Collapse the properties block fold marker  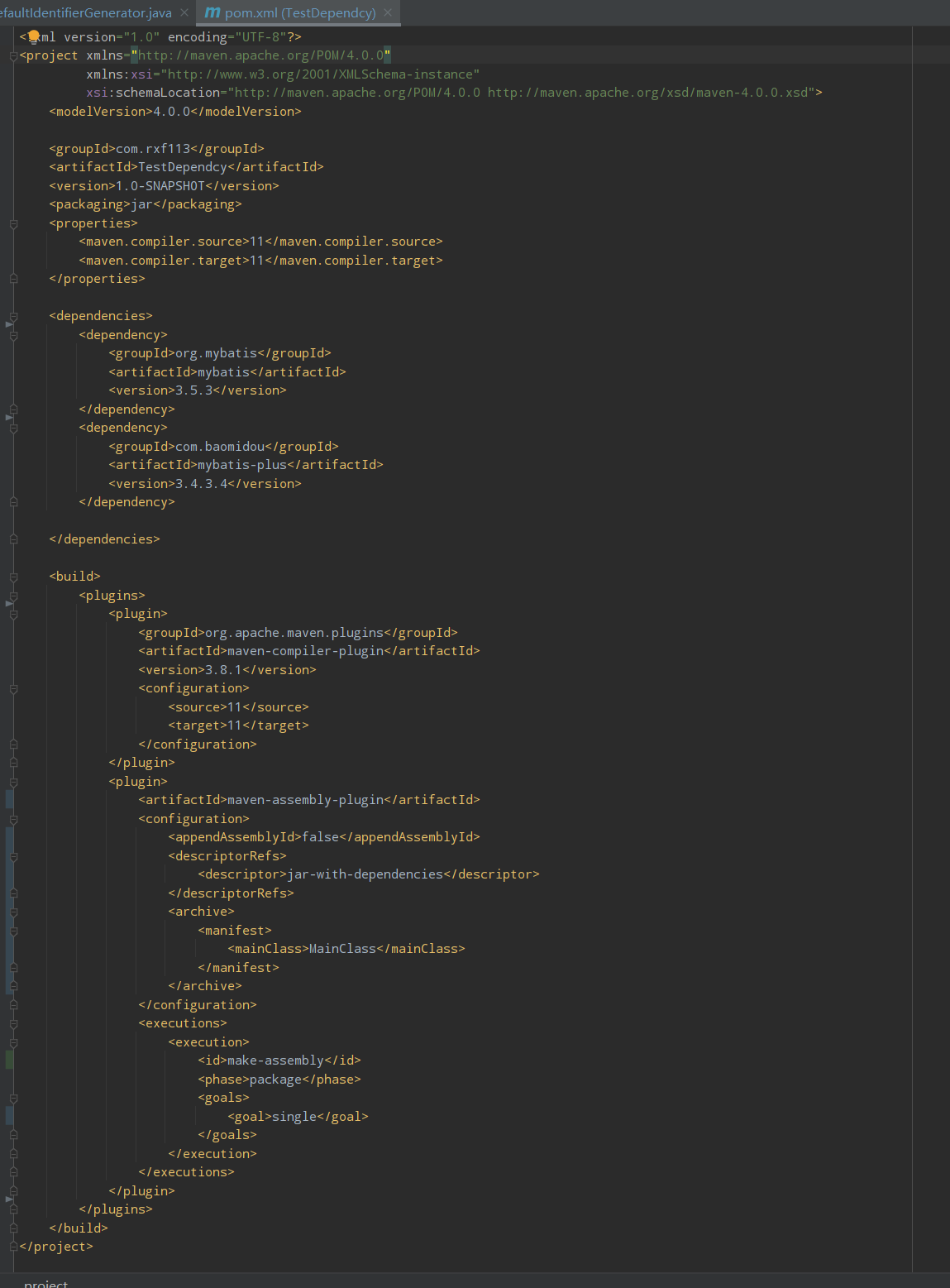[x=15, y=223]
